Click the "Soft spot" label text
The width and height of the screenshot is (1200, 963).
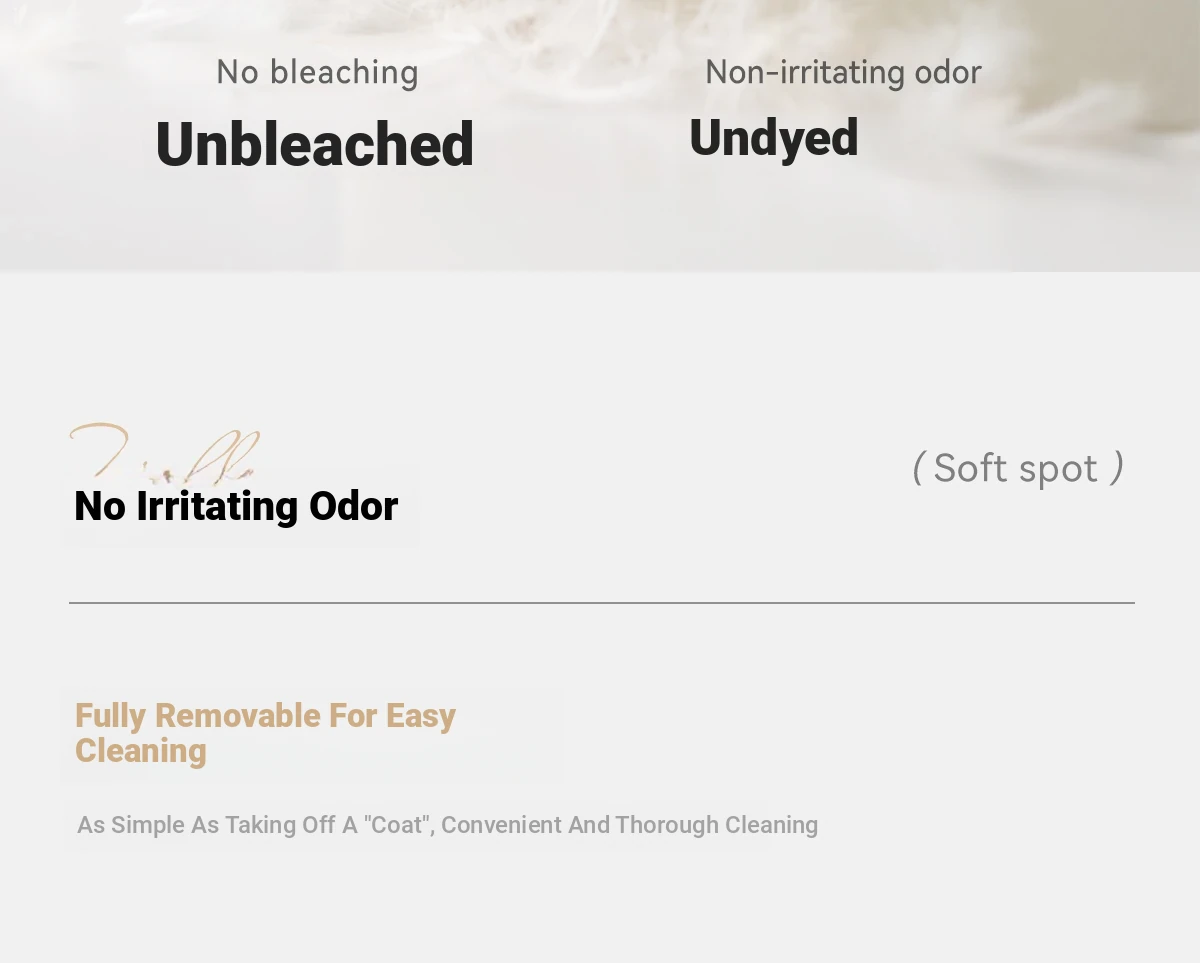[1015, 468]
